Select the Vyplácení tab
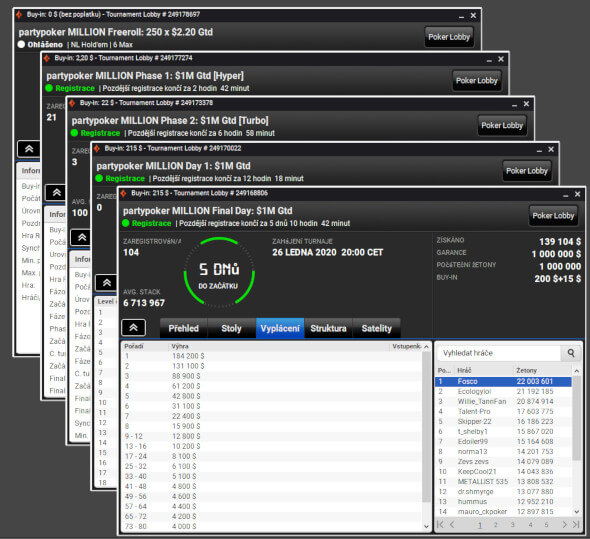 click(280, 328)
